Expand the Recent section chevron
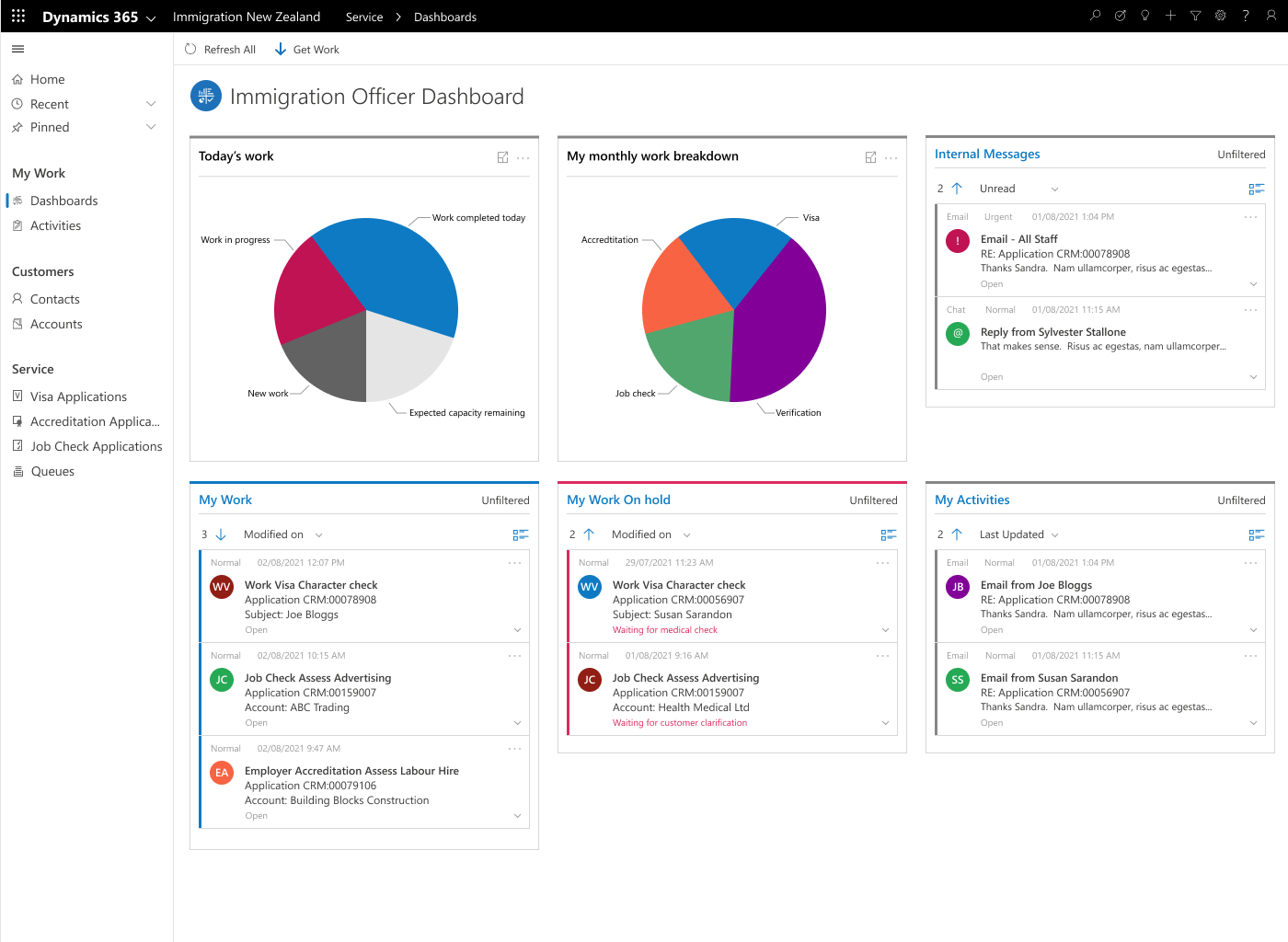This screenshot has height=942, width=1288. [x=151, y=104]
